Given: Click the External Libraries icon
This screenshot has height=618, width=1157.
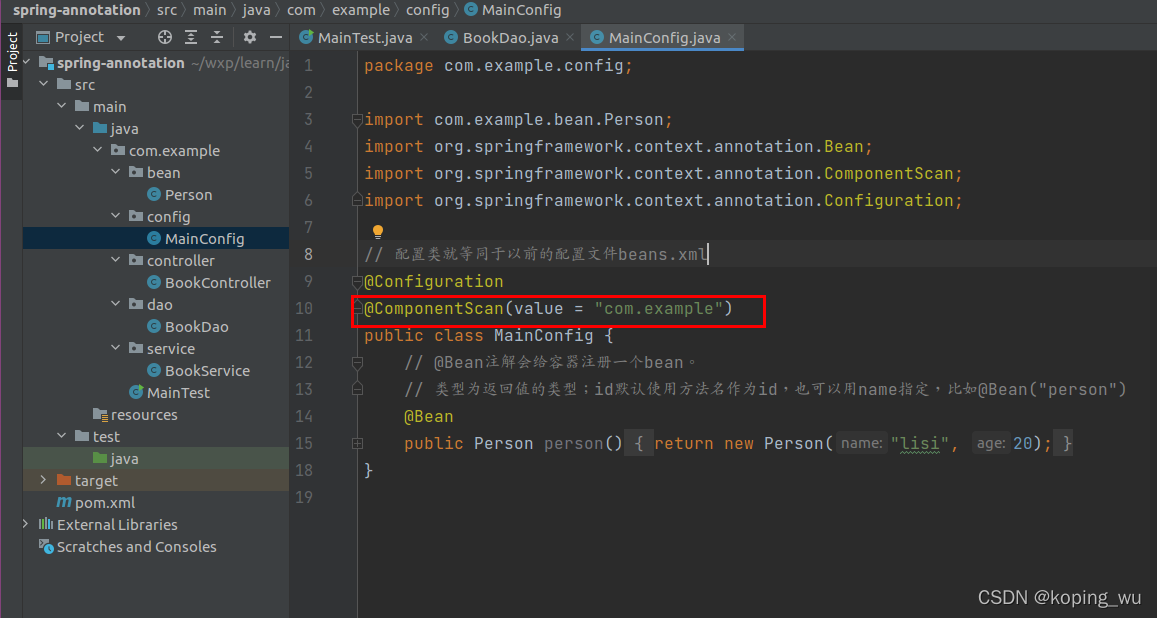Looking at the screenshot, I should point(46,524).
